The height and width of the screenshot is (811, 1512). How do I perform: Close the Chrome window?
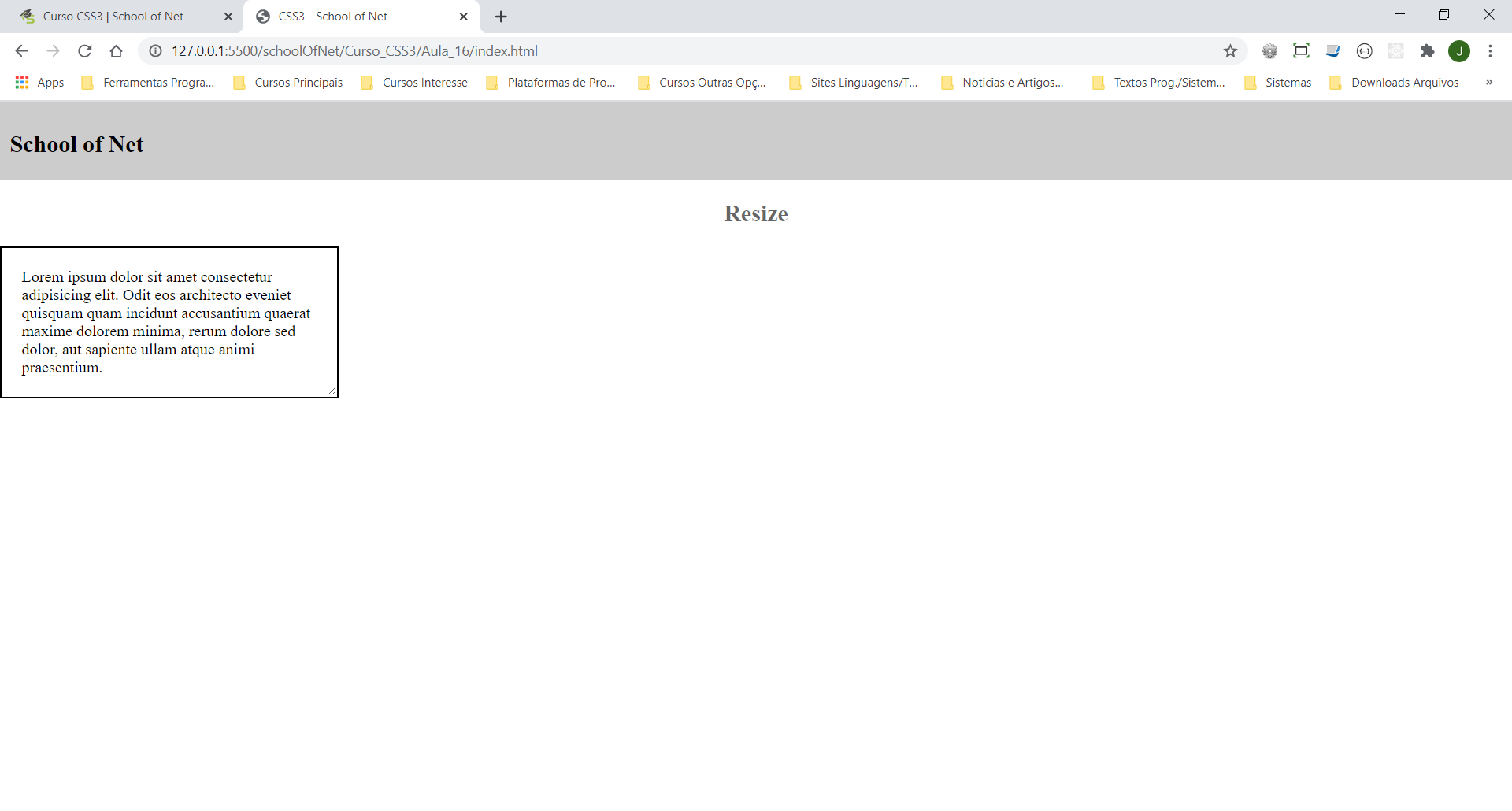[1489, 15]
